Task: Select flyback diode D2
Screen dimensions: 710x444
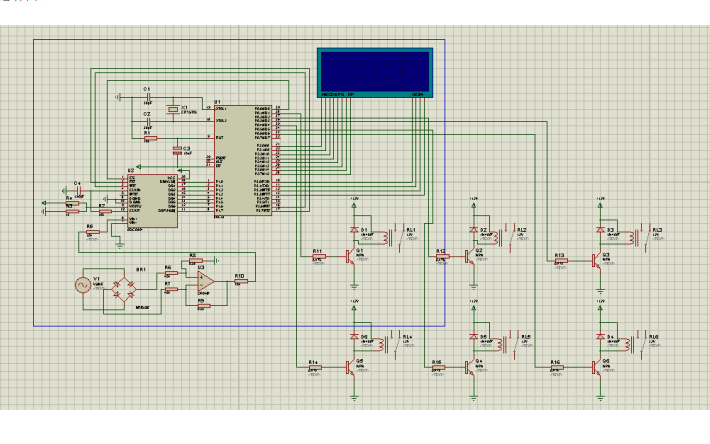Action: (473, 230)
